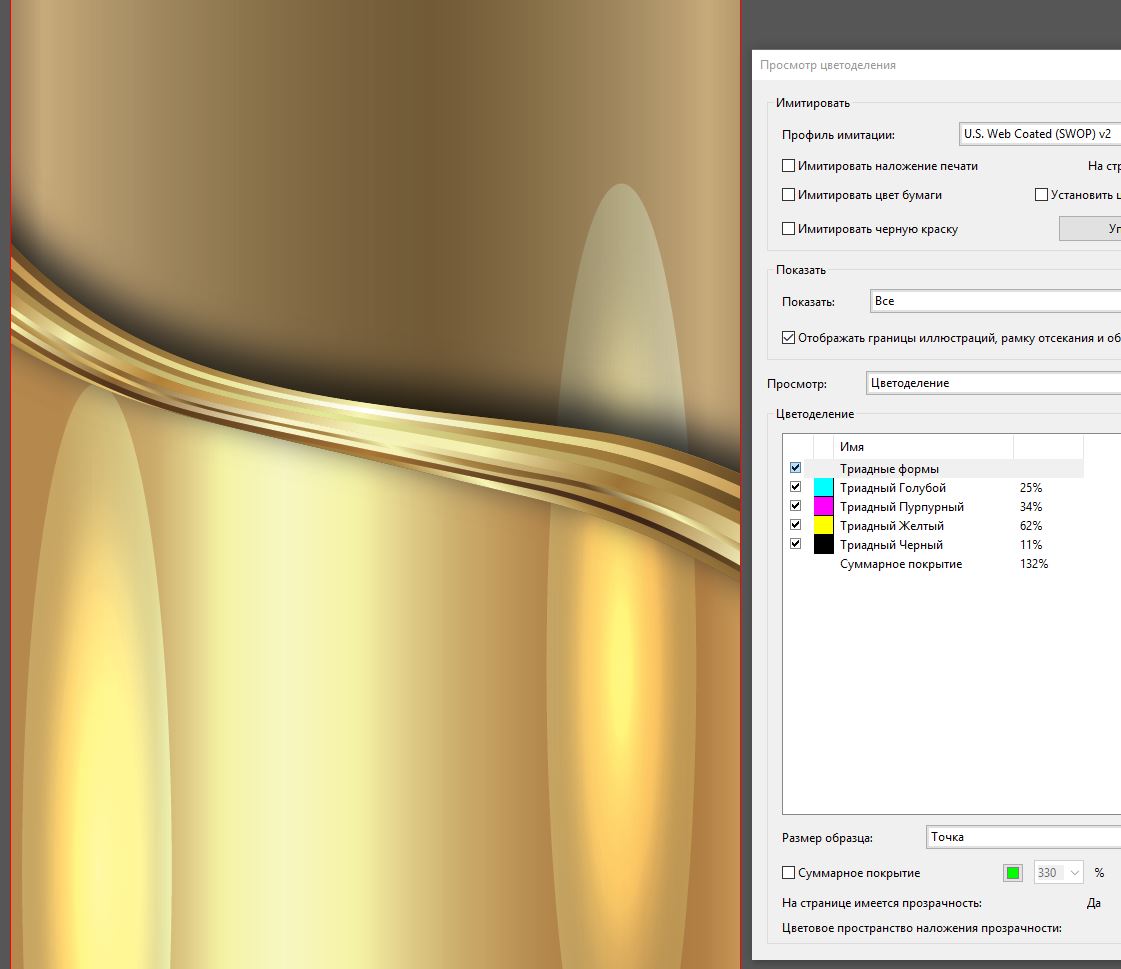Click the 34% magenta coverage value

coord(1031,507)
